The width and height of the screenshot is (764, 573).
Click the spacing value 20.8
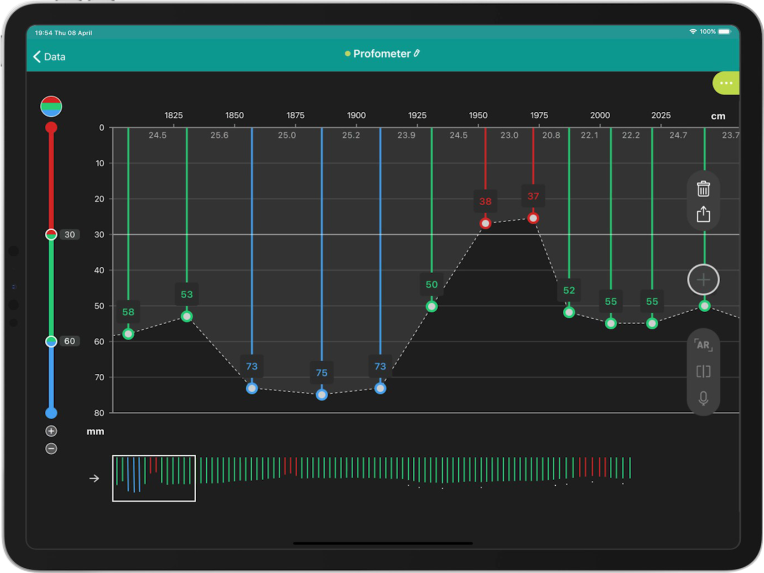pyautogui.click(x=551, y=135)
